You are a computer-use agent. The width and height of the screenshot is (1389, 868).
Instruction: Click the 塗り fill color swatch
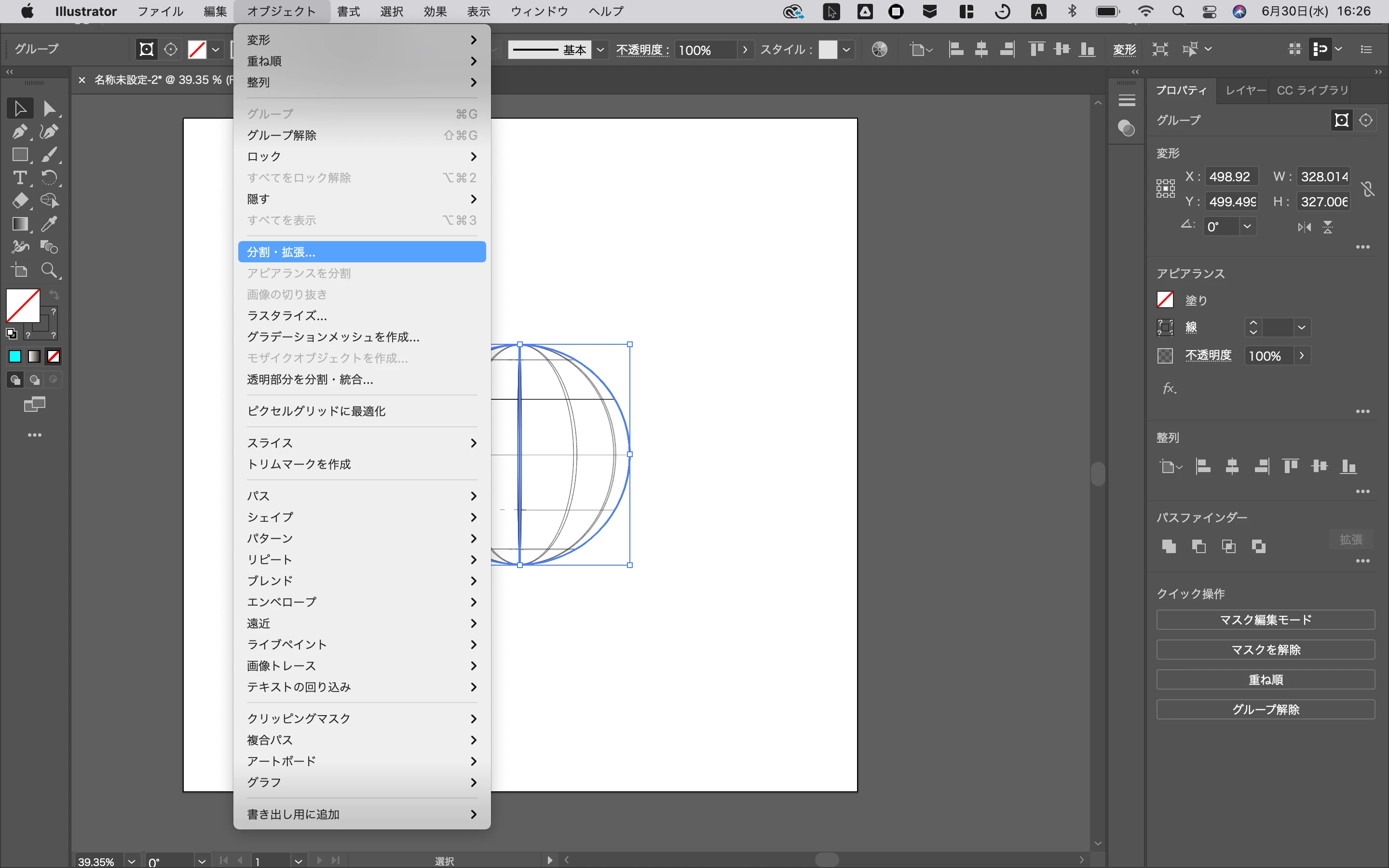[x=1165, y=299]
